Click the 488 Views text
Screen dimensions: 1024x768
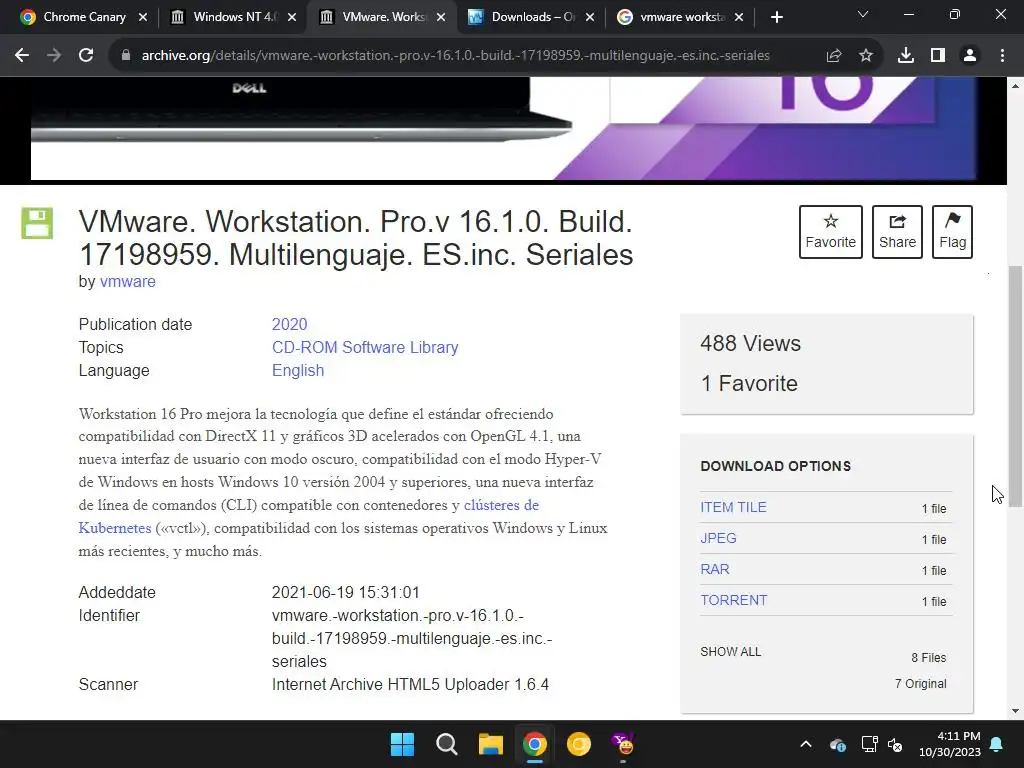tap(750, 344)
